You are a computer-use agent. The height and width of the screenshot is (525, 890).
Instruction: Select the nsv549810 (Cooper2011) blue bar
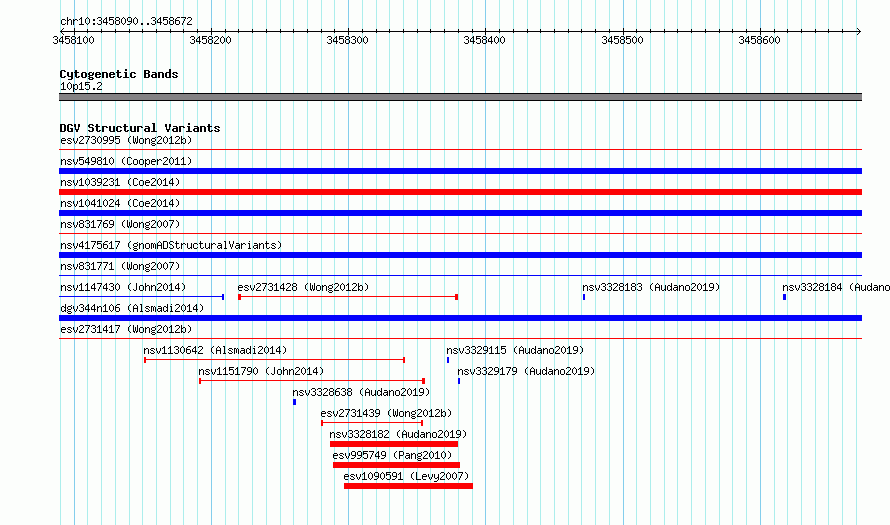tap(460, 171)
